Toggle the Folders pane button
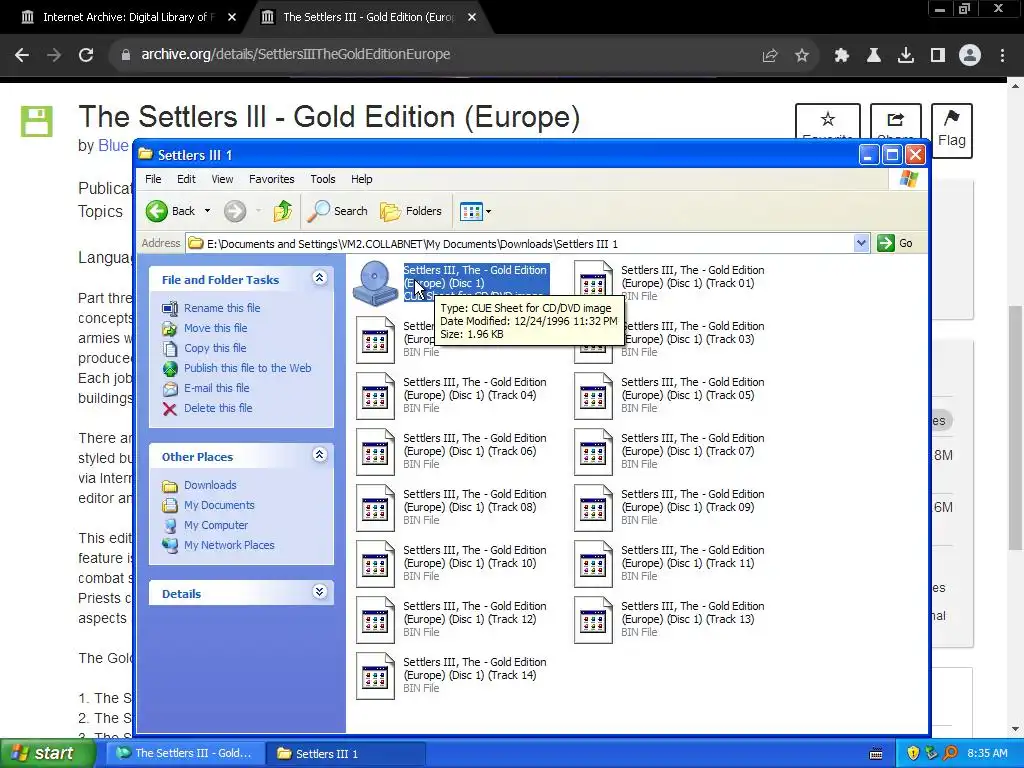Screen dimensions: 1024x768 tap(411, 211)
